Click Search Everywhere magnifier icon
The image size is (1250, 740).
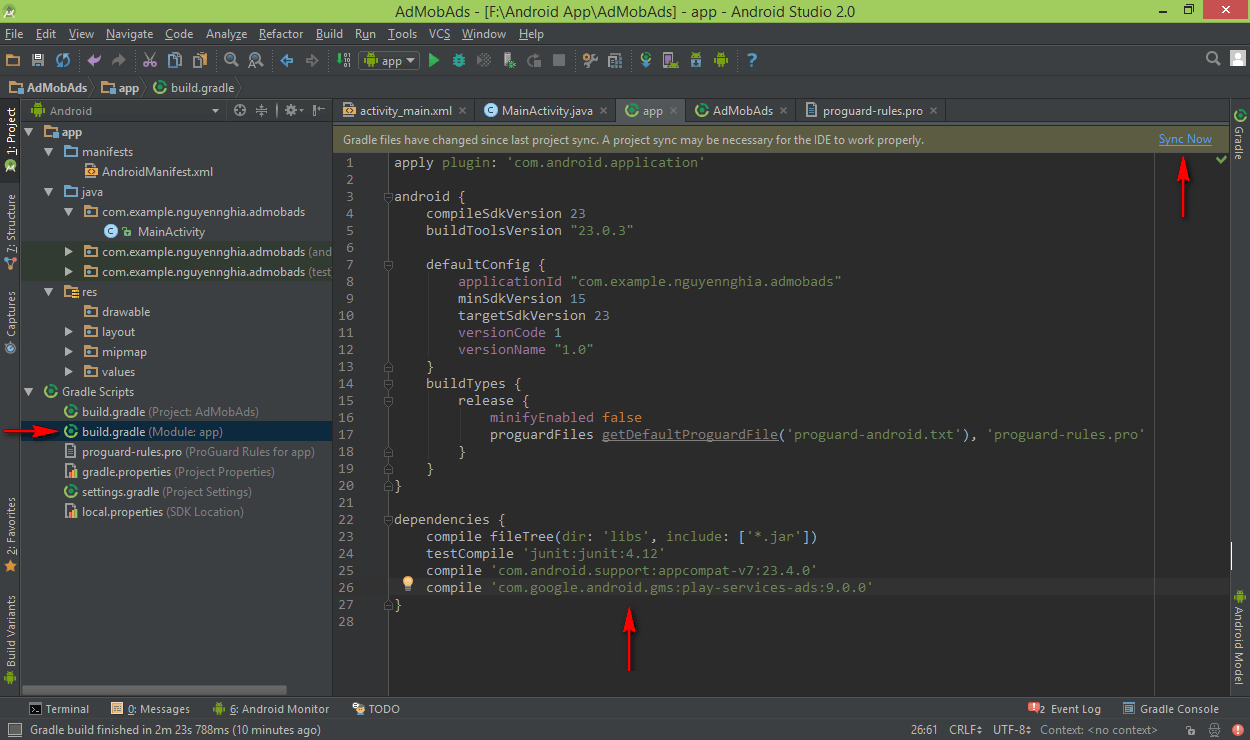(1213, 59)
